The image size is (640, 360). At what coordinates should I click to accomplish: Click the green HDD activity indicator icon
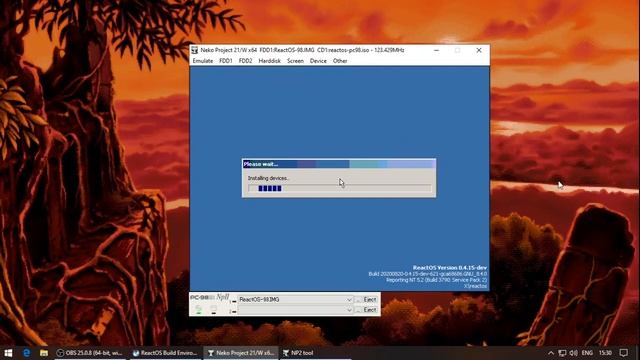198,310
